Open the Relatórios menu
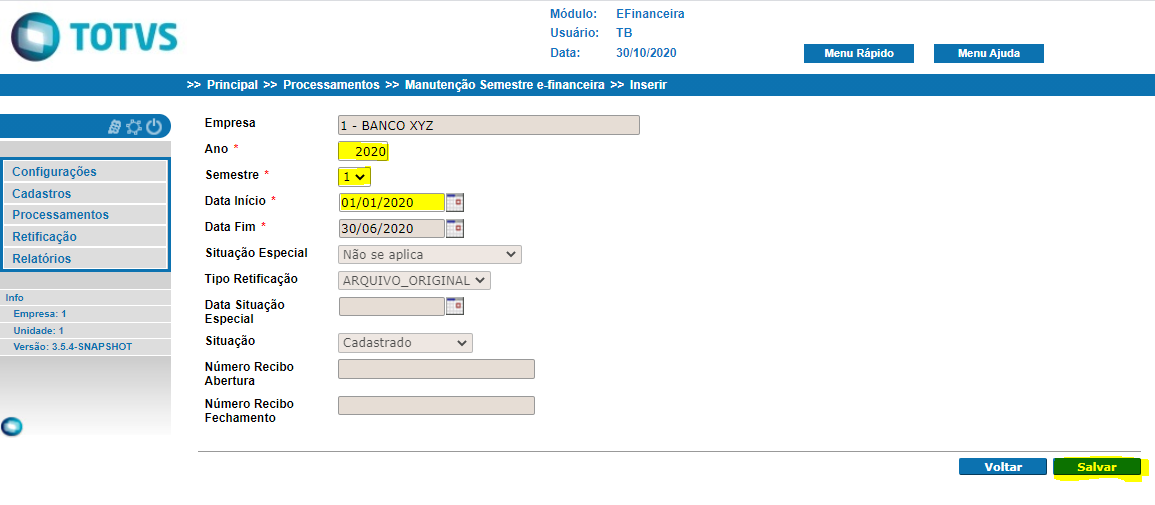Screen dimensions: 1155x505 click(x=85, y=258)
